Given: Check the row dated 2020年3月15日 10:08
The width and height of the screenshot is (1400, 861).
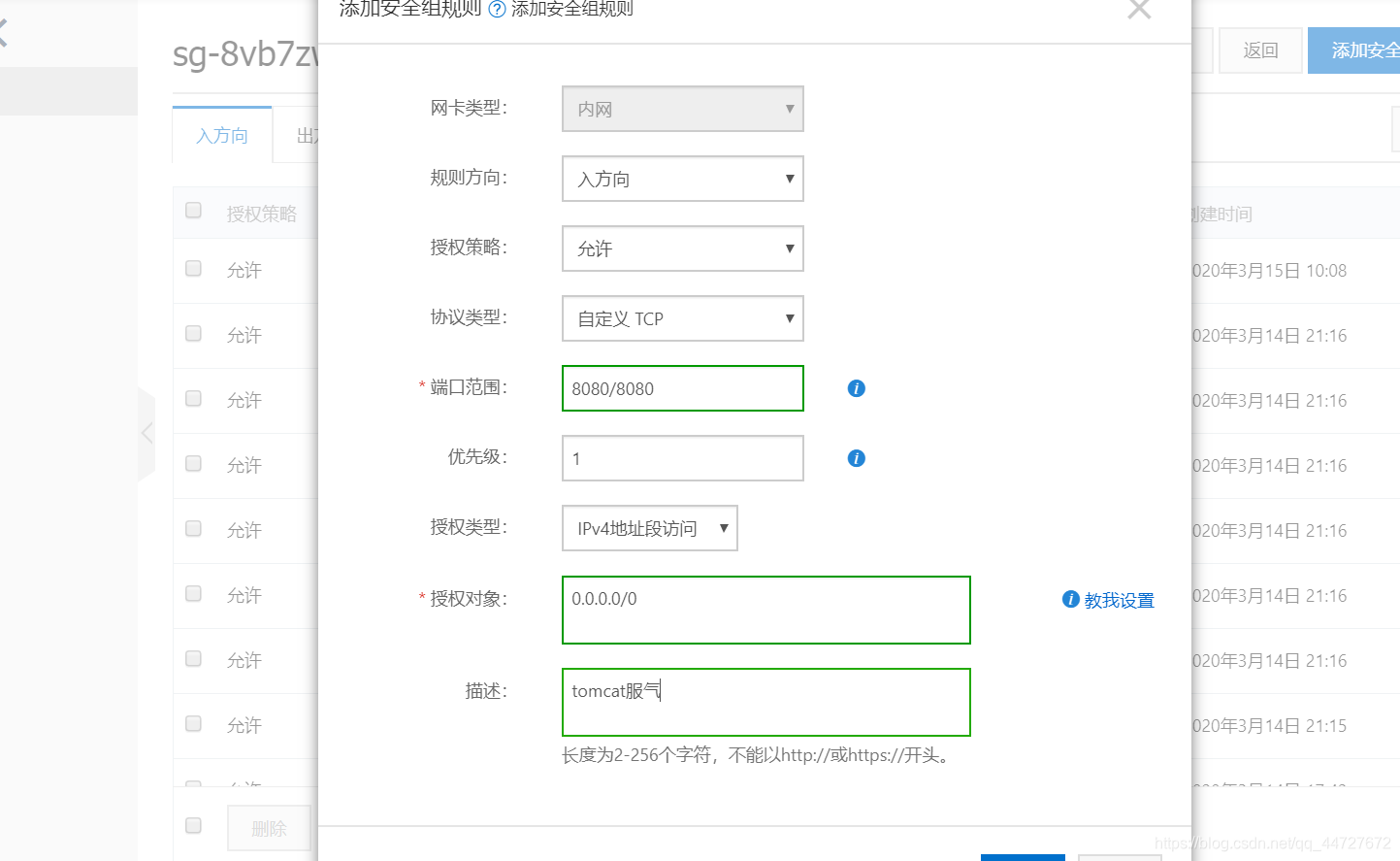Looking at the screenshot, I should (193, 268).
